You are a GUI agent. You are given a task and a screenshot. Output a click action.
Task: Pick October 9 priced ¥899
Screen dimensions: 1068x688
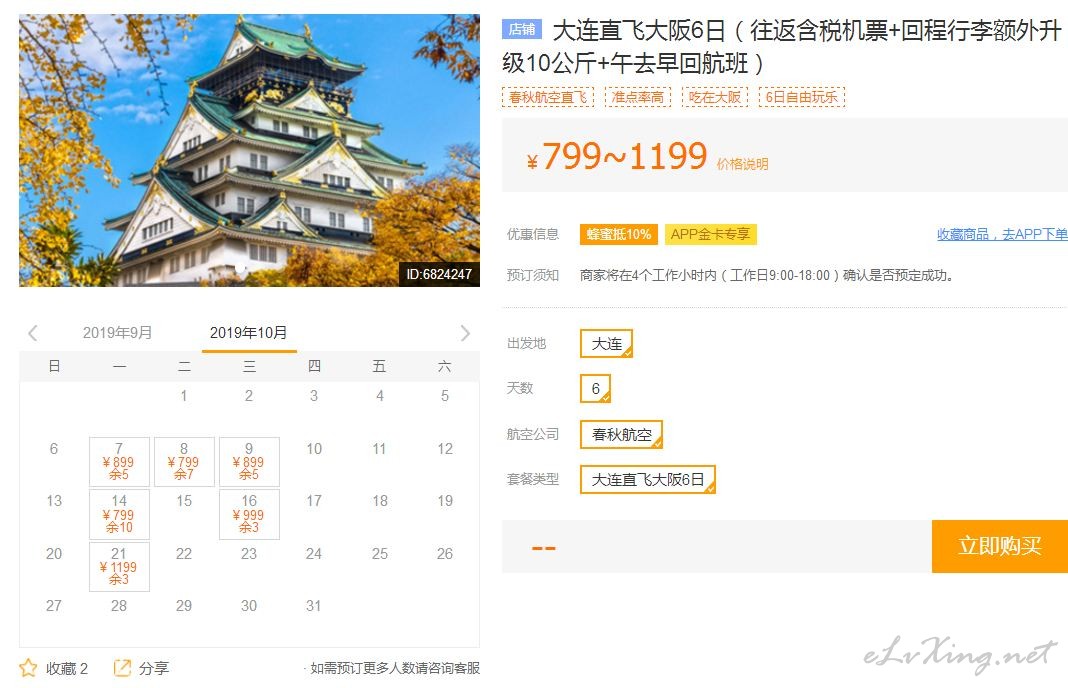point(249,461)
